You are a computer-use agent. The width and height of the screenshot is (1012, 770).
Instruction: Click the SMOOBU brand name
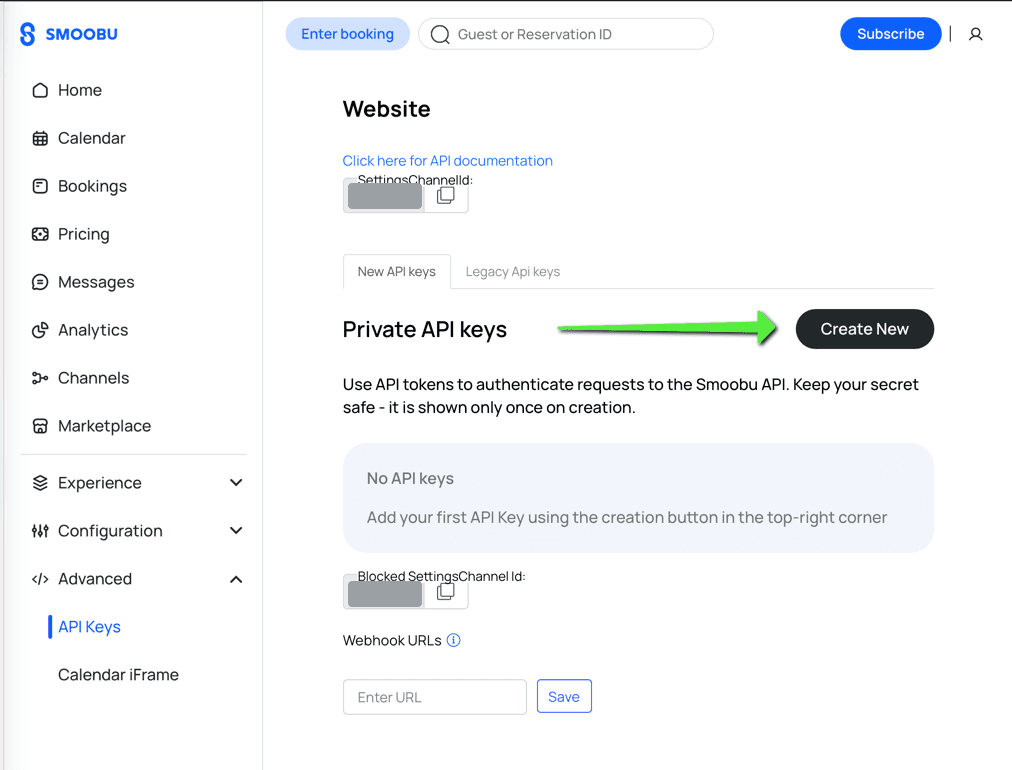click(81, 34)
